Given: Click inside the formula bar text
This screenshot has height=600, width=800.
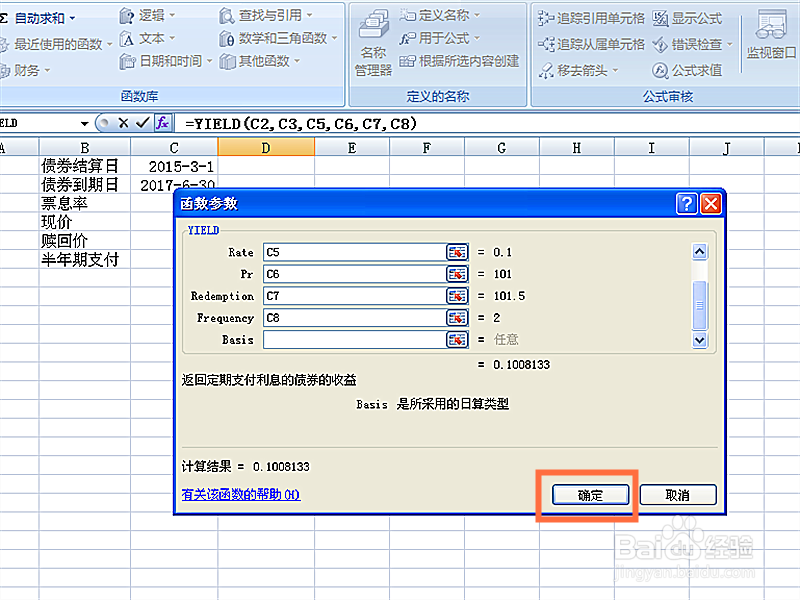Looking at the screenshot, I should pos(301,123).
